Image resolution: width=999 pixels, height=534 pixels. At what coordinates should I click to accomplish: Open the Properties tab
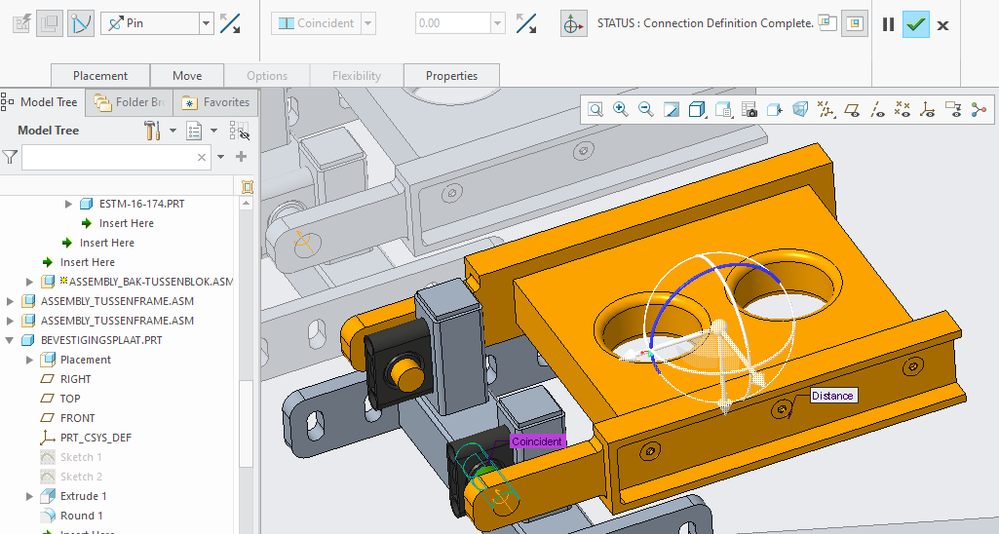point(451,76)
